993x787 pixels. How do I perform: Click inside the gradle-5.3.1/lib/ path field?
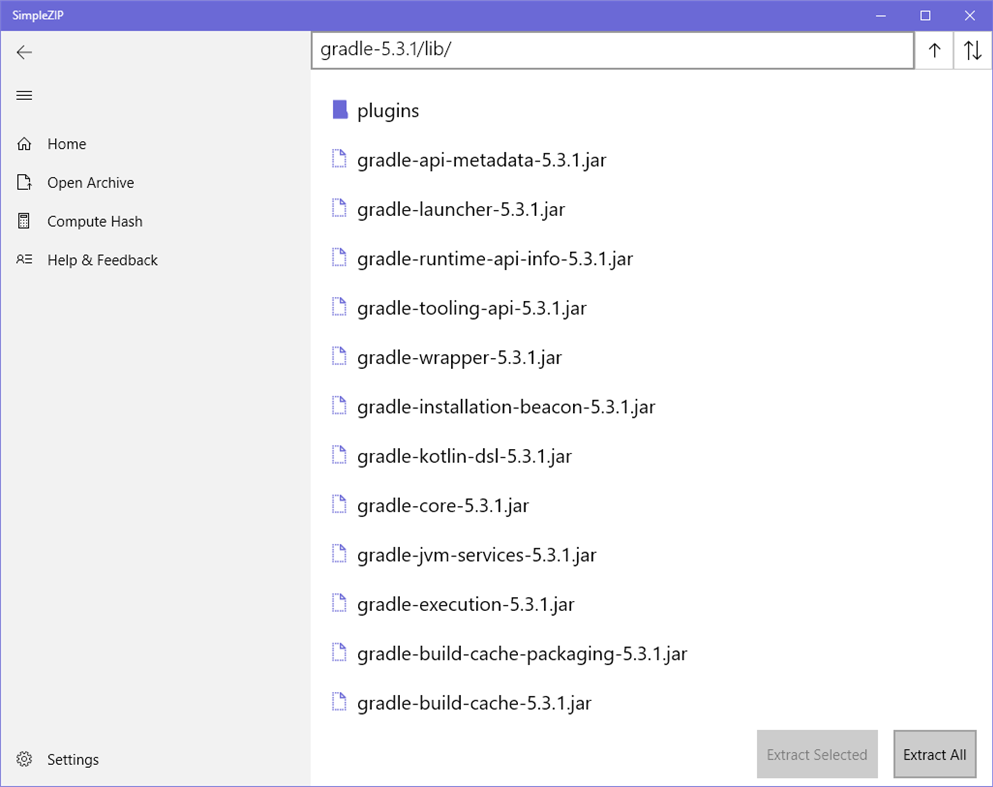(612, 50)
